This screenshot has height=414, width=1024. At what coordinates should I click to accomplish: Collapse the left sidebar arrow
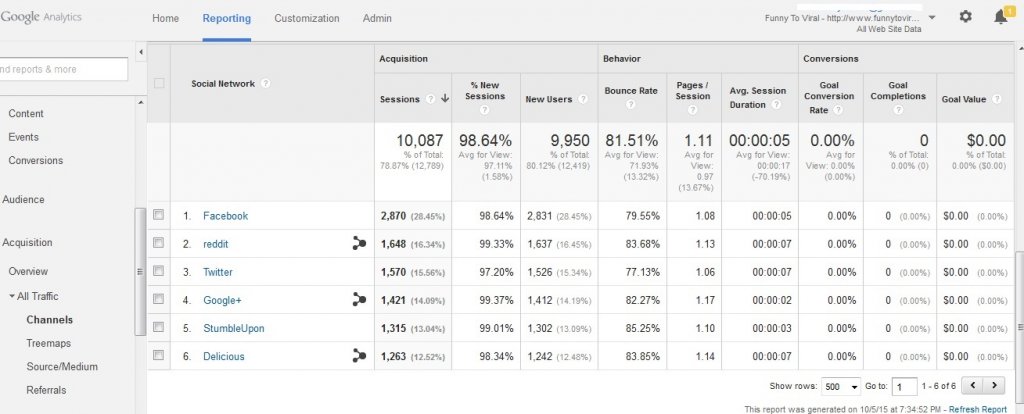(141, 52)
